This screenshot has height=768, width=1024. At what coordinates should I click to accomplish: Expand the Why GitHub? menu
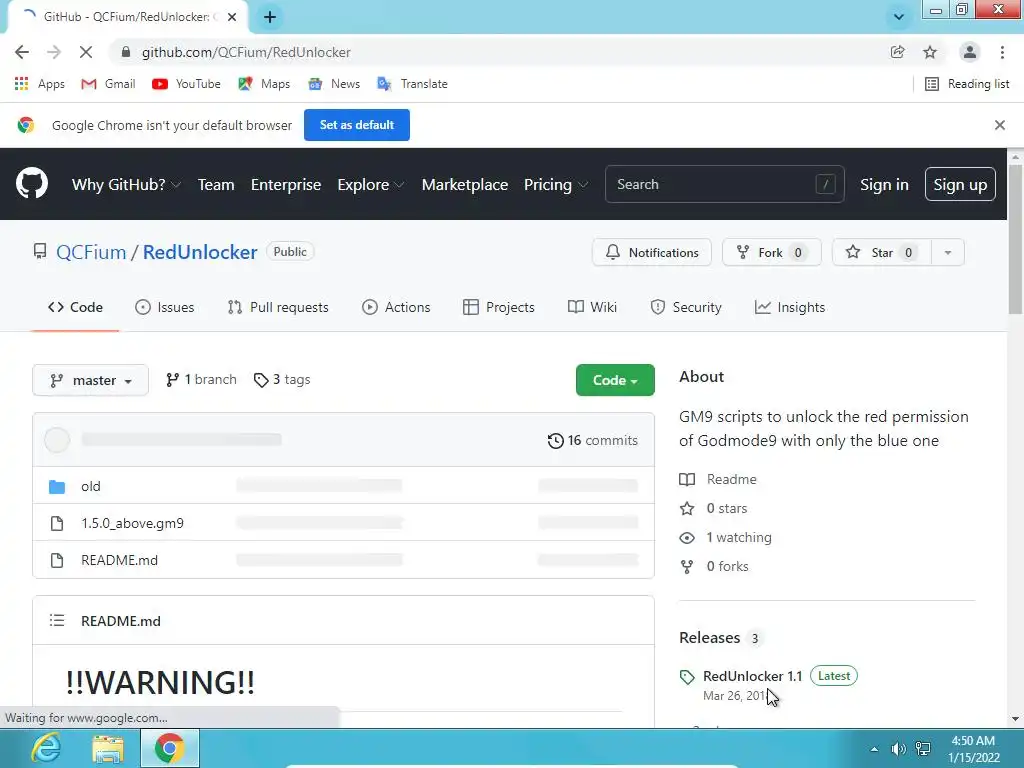(126, 184)
